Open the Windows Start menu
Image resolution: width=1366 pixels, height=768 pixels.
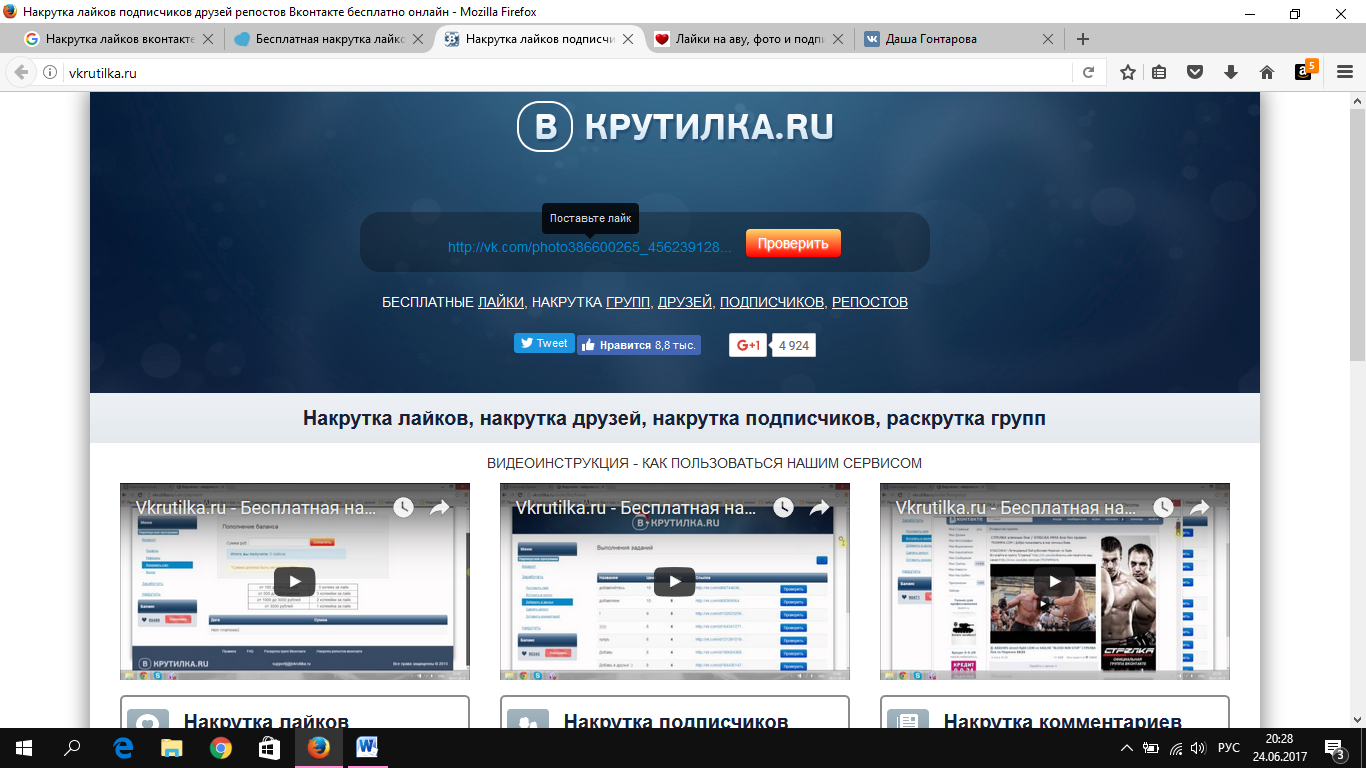(x=23, y=748)
